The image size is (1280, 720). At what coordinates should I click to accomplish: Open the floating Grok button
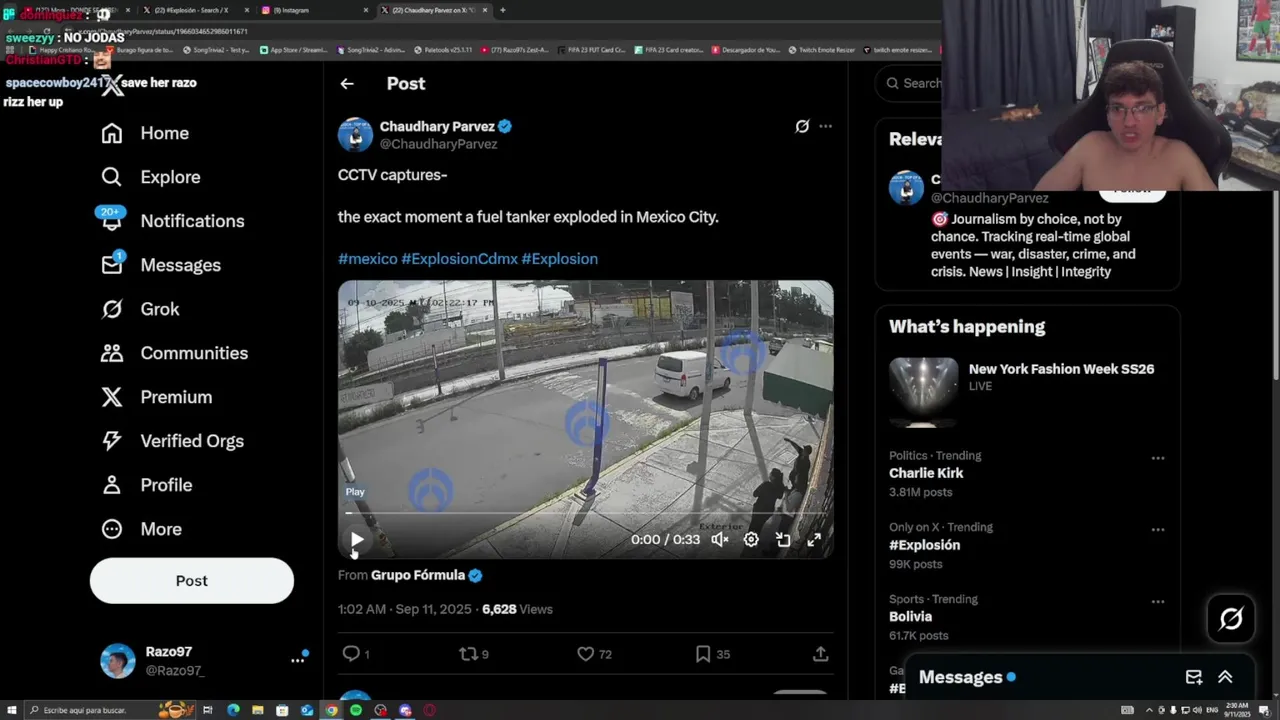click(x=1231, y=619)
